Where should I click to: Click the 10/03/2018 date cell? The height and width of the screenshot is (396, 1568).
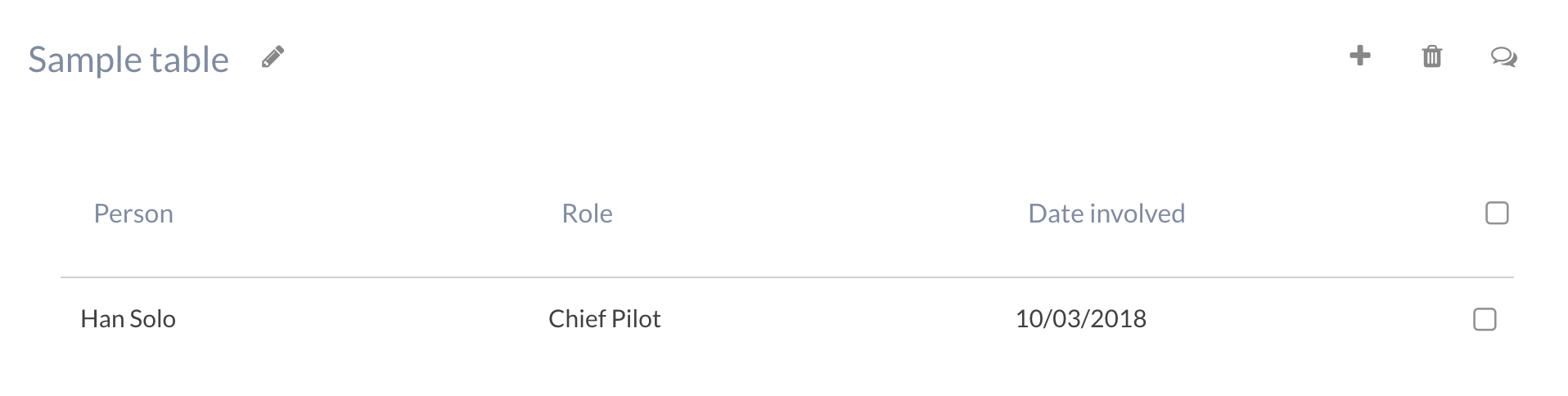pyautogui.click(x=1080, y=318)
